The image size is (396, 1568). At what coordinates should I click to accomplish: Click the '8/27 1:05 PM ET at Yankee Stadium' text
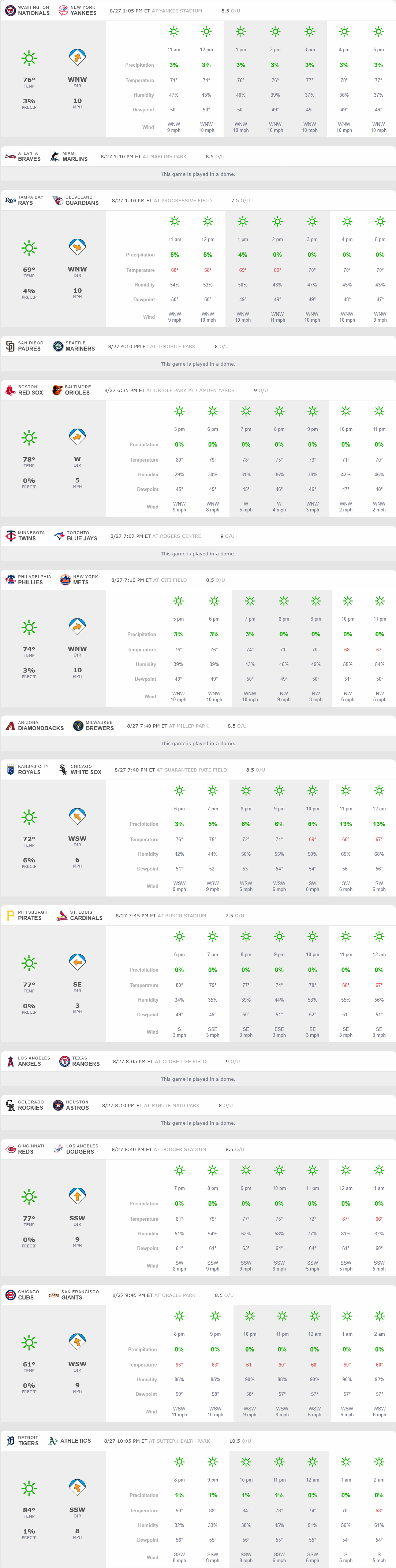pos(156,11)
